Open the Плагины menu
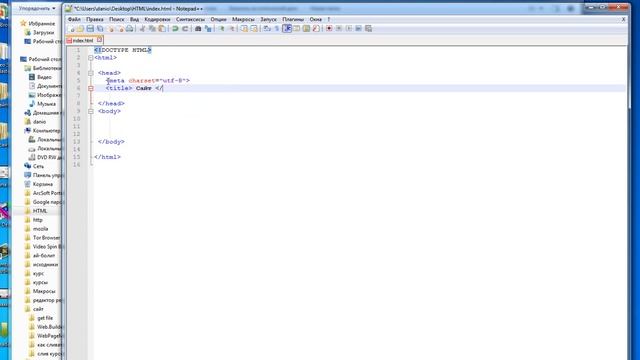 (293, 19)
